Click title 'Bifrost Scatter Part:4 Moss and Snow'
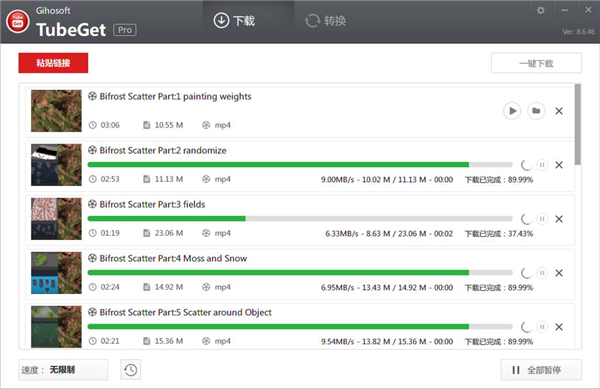The height and width of the screenshot is (389, 600). (173, 258)
